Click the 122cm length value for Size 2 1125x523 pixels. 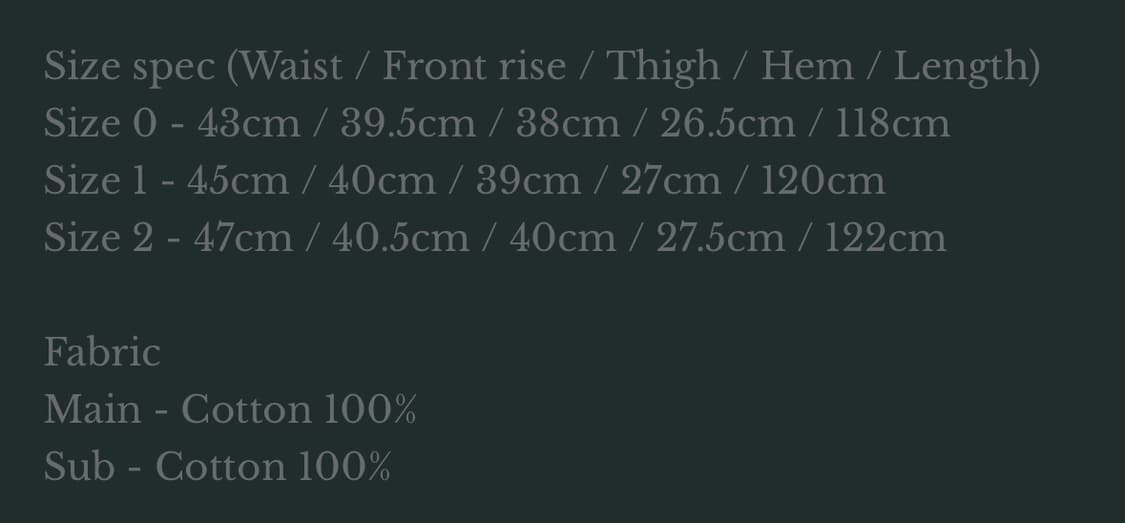885,237
